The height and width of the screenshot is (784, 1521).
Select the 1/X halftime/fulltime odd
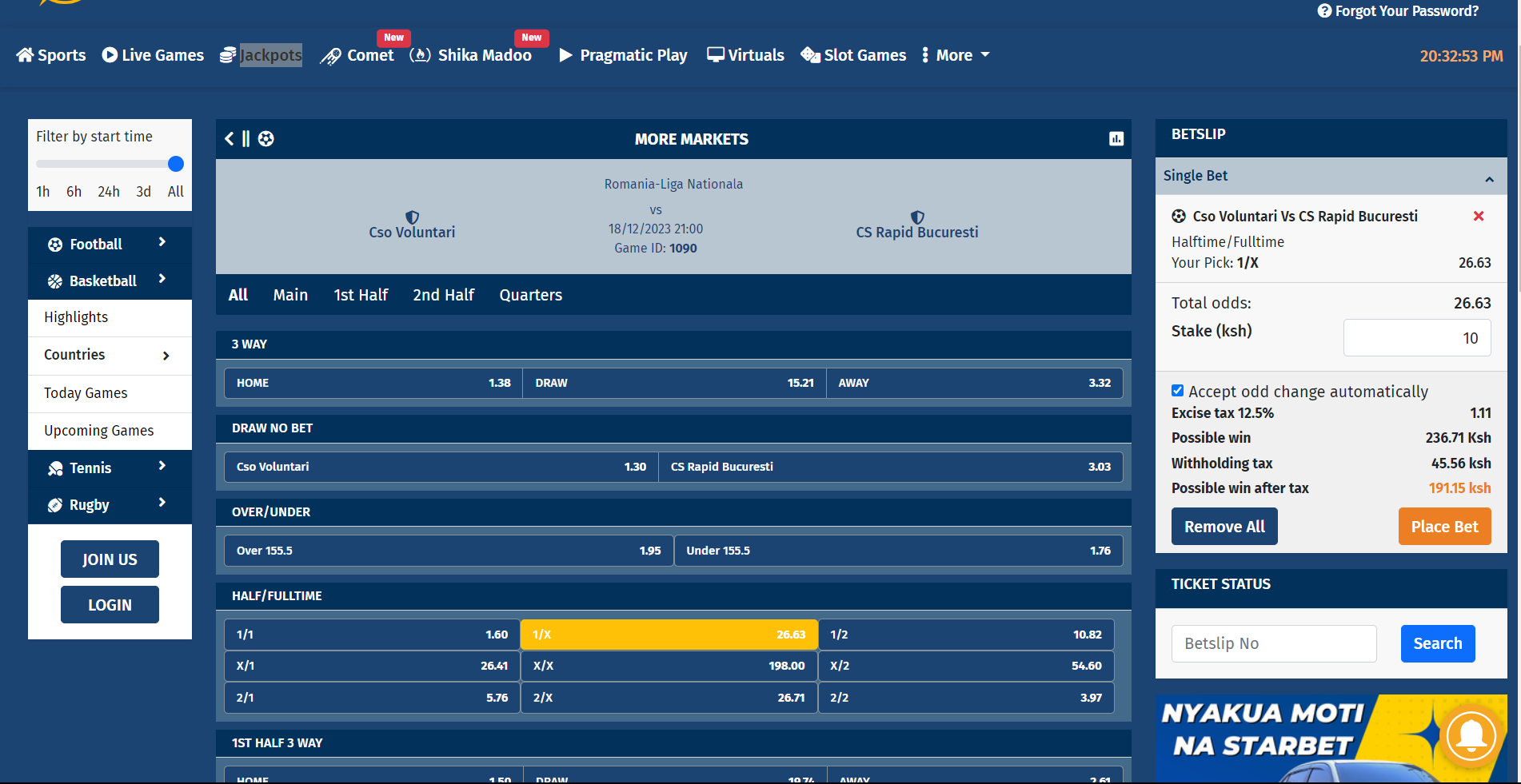click(x=669, y=635)
